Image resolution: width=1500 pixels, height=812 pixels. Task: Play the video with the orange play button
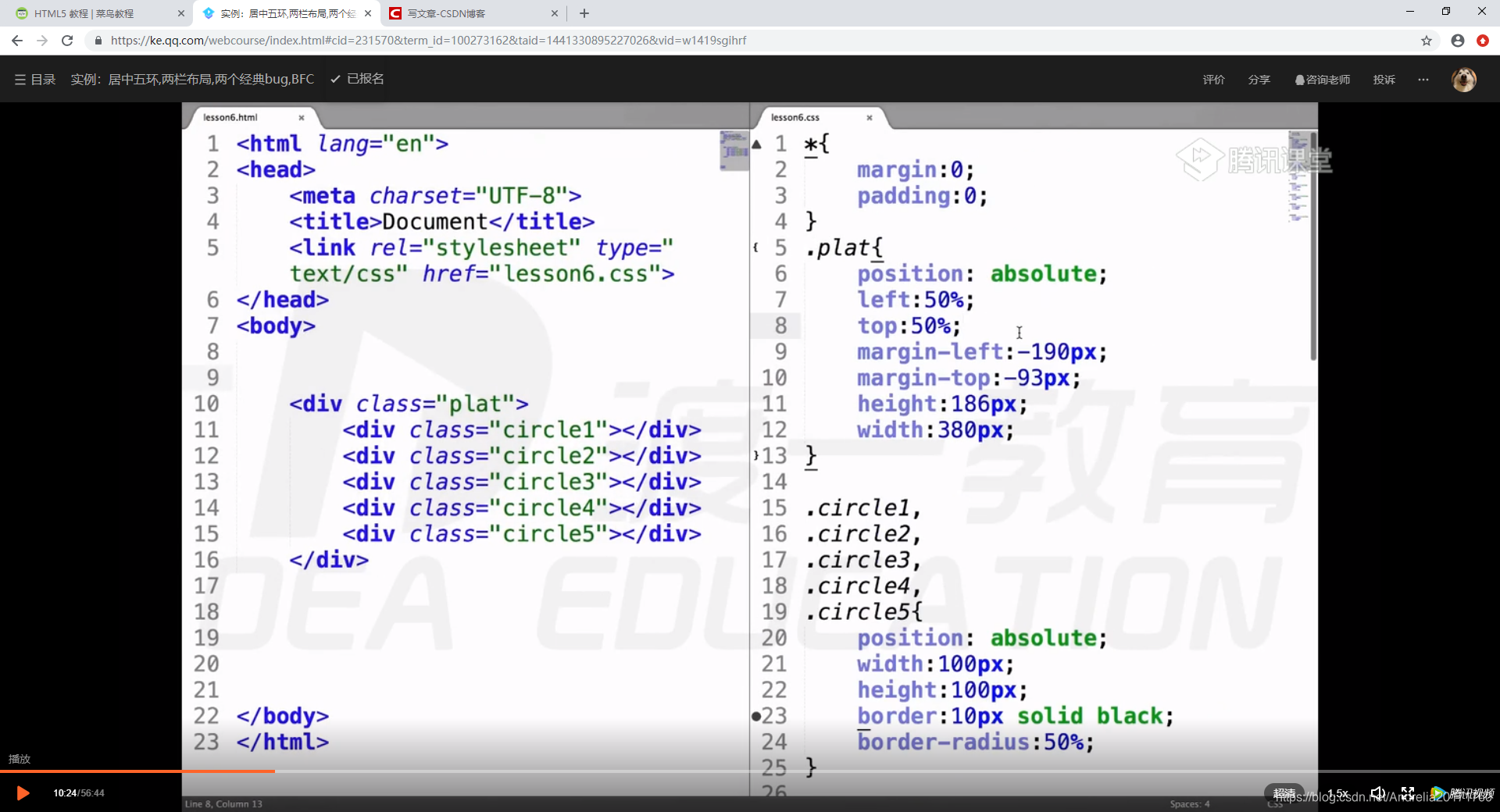point(23,793)
